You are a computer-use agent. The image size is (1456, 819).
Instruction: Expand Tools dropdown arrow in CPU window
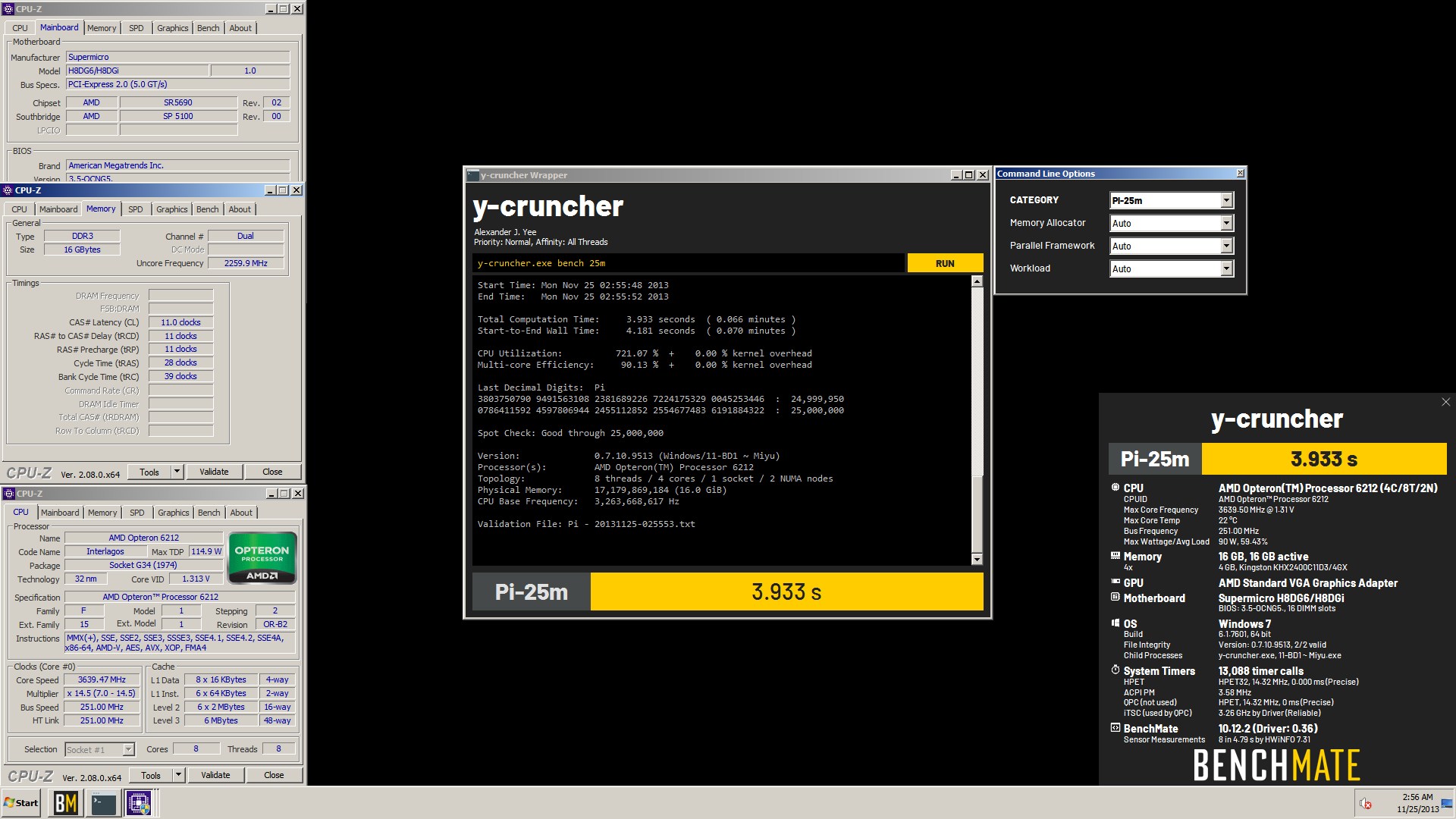(178, 775)
